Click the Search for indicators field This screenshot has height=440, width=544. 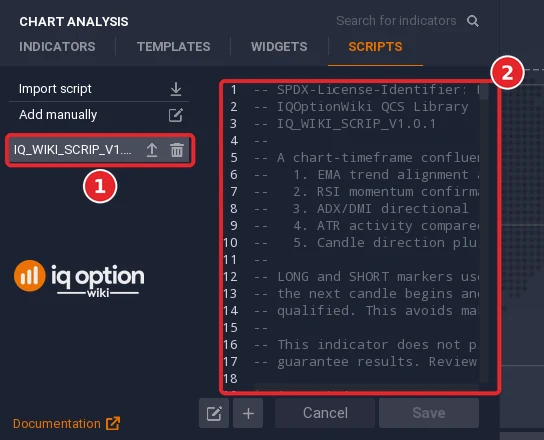point(396,21)
